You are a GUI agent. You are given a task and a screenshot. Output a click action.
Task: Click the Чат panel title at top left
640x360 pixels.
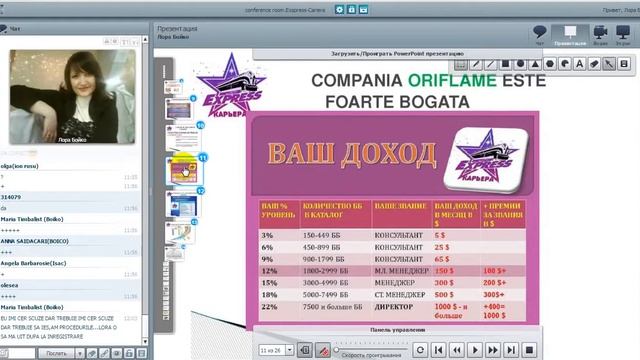point(15,29)
